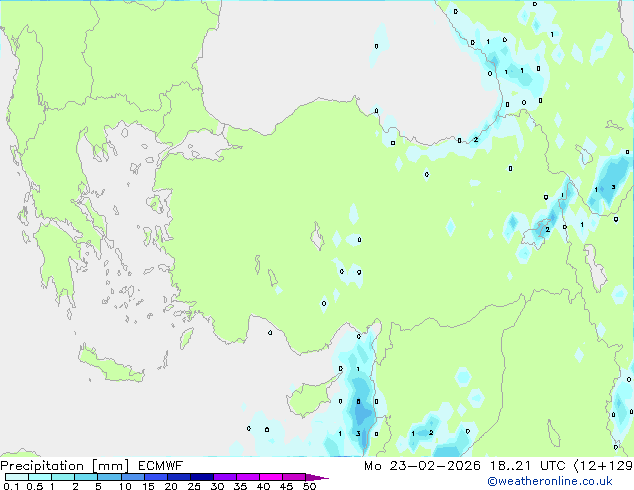Click the '10' legend scale label
634x490 pixels.
tap(125, 486)
